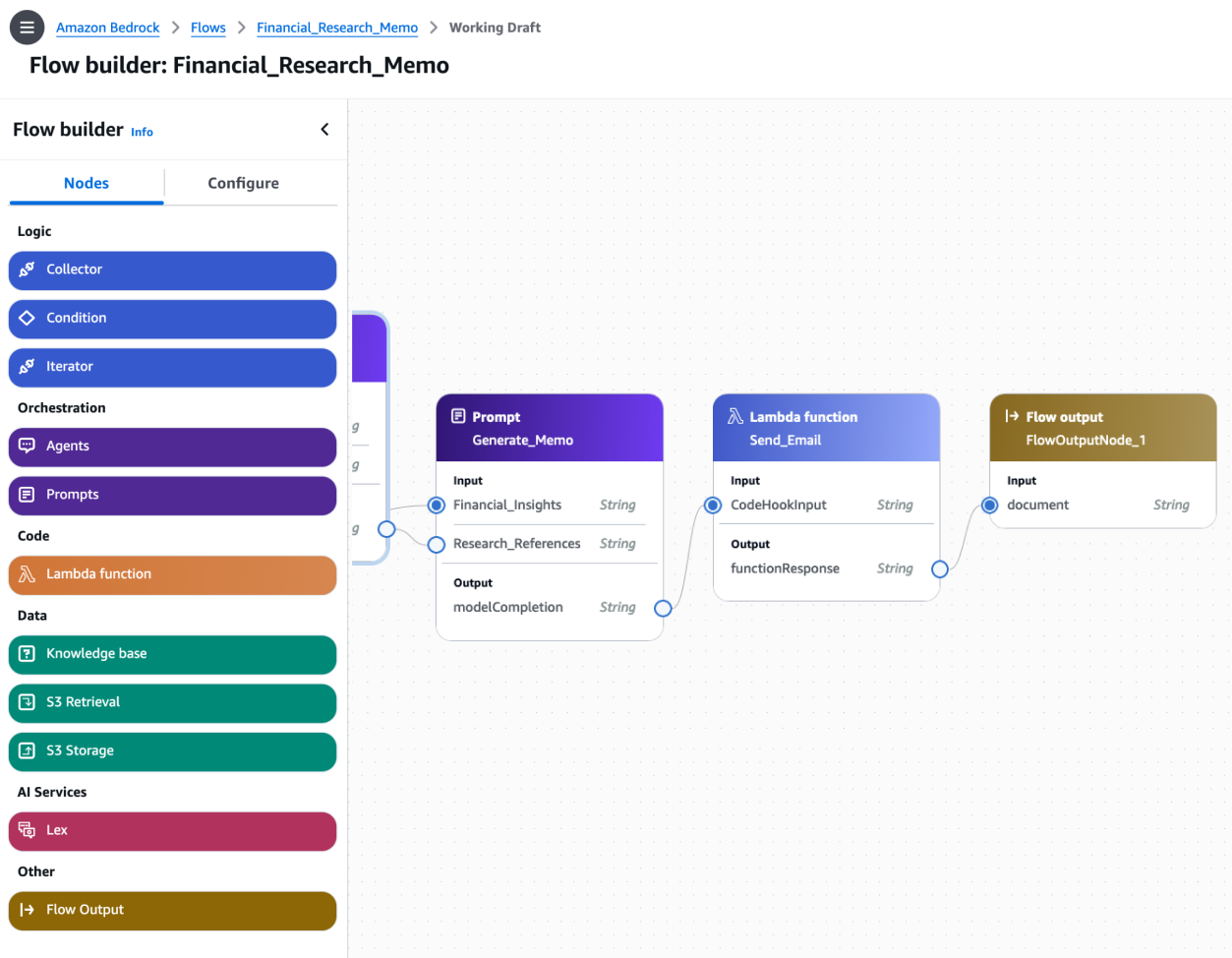This screenshot has height=958, width=1232.
Task: Select the Send_Email Lambda node header
Action: click(827, 428)
